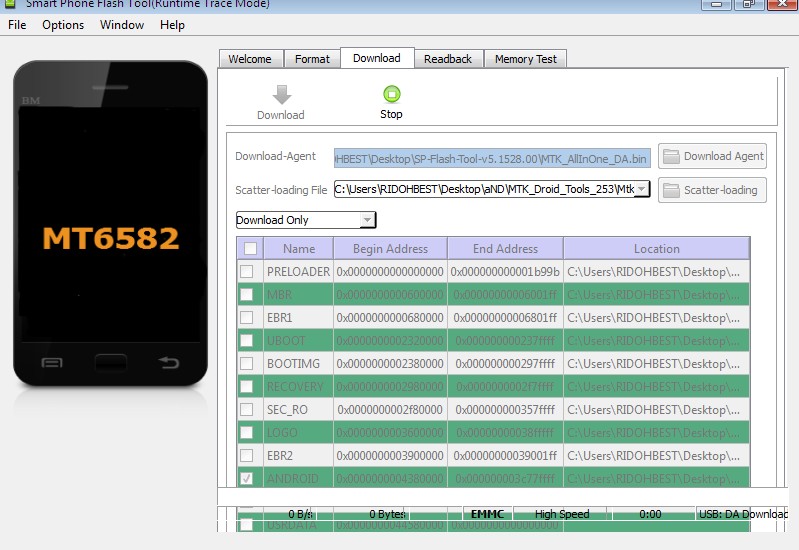The image size is (799, 550).
Task: Uncheck the ANDROID partition checkbox
Action: pos(247,478)
